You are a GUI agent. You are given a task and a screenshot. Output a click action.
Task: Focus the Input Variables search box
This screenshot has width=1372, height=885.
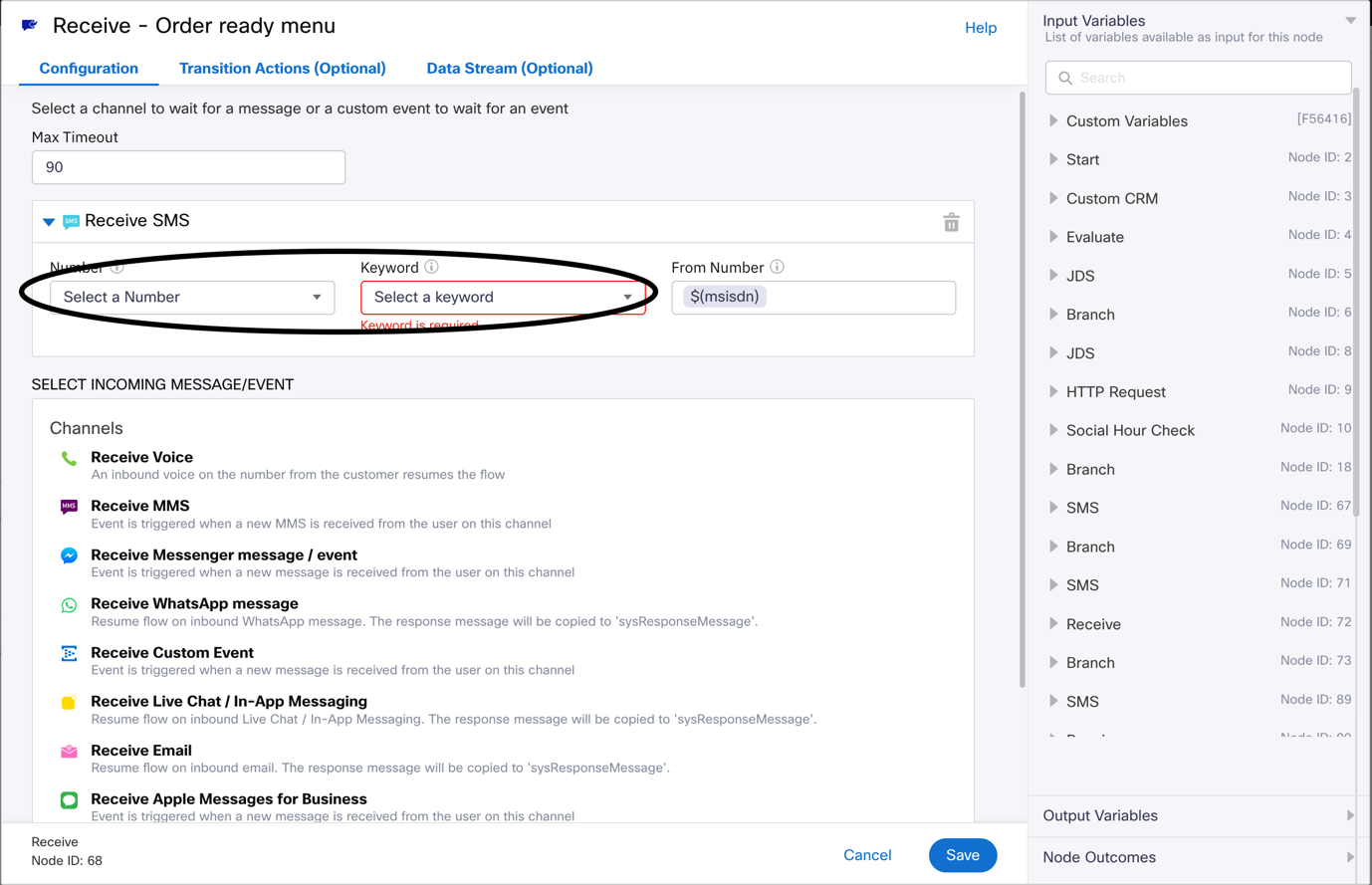[1199, 78]
